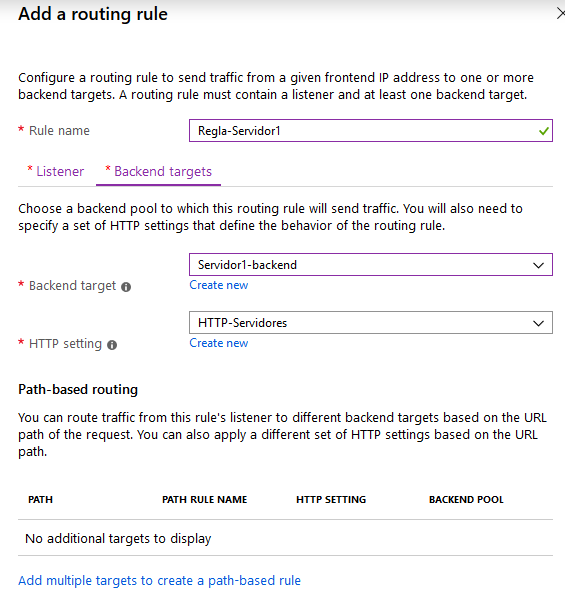Open the HTTP setting combo box
This screenshot has height=613, width=565.
pos(371,323)
